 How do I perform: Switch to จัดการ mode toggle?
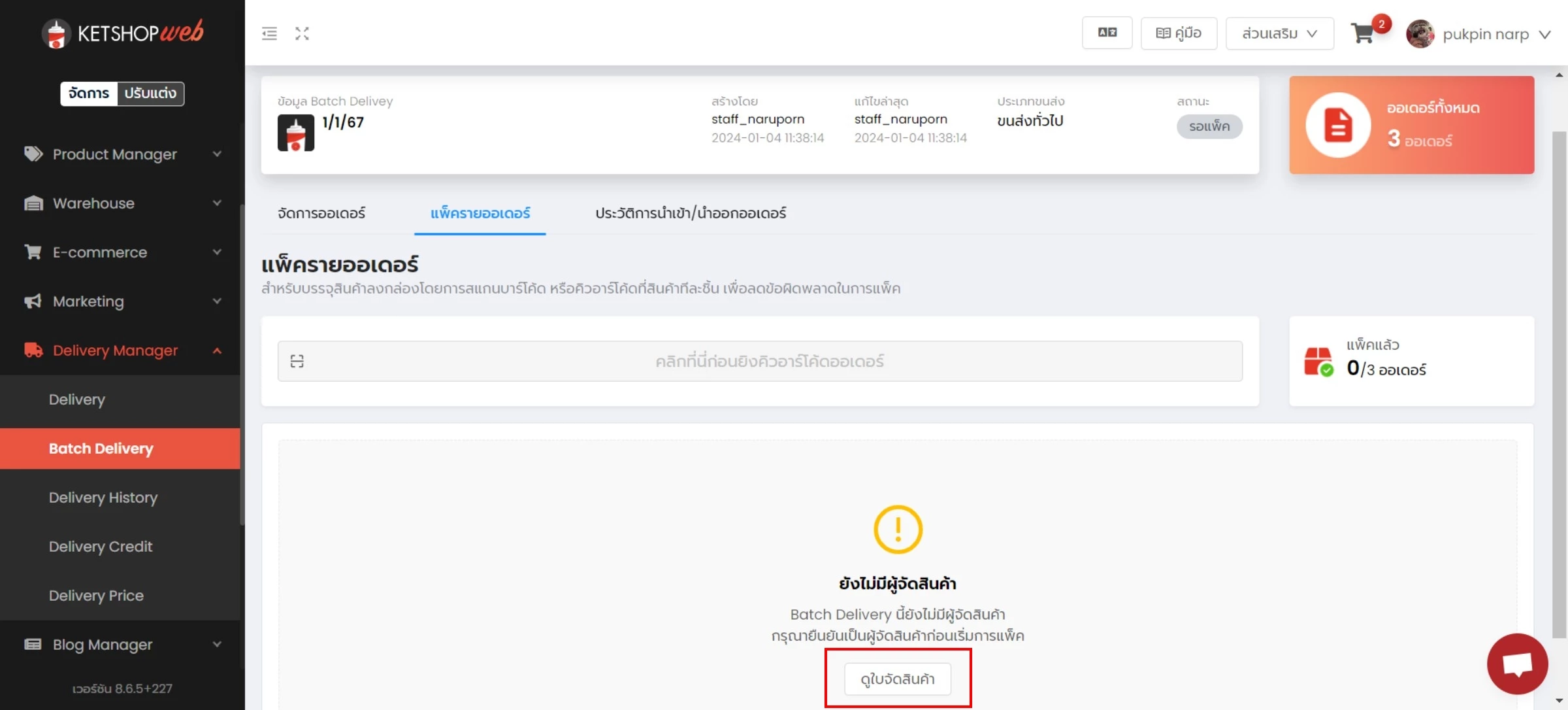tap(89, 93)
